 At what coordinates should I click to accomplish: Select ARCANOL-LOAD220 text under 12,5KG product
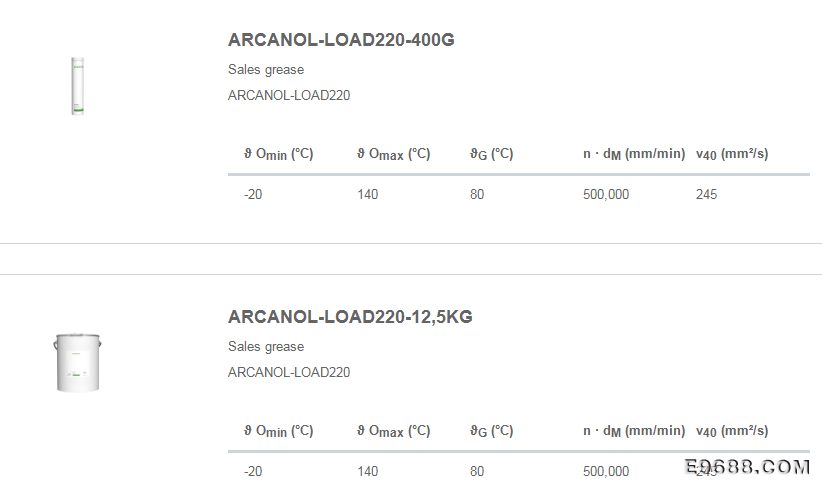289,372
